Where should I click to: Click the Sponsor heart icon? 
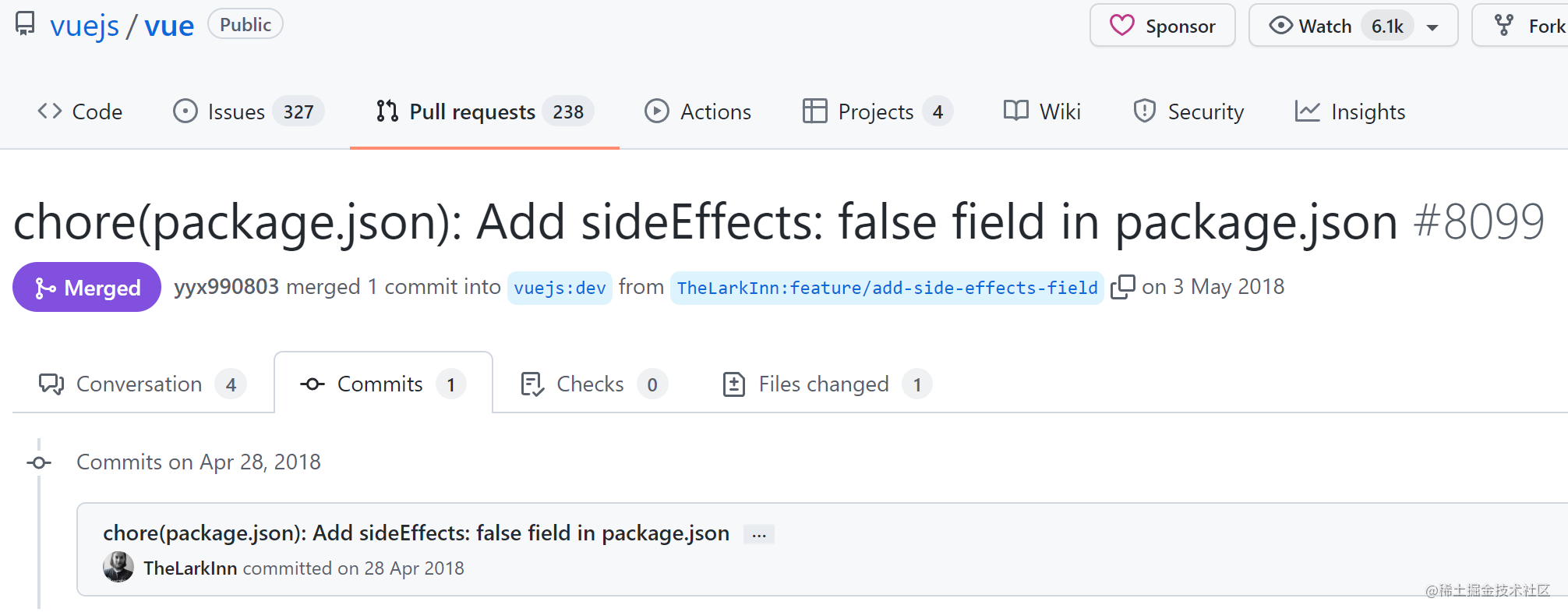1121,25
